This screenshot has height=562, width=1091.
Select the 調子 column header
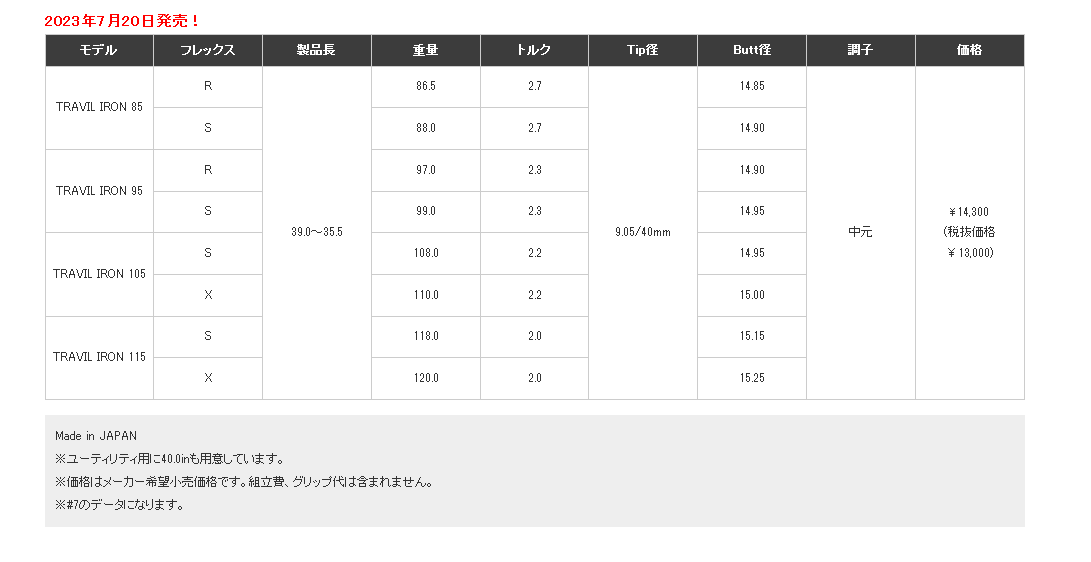click(861, 50)
